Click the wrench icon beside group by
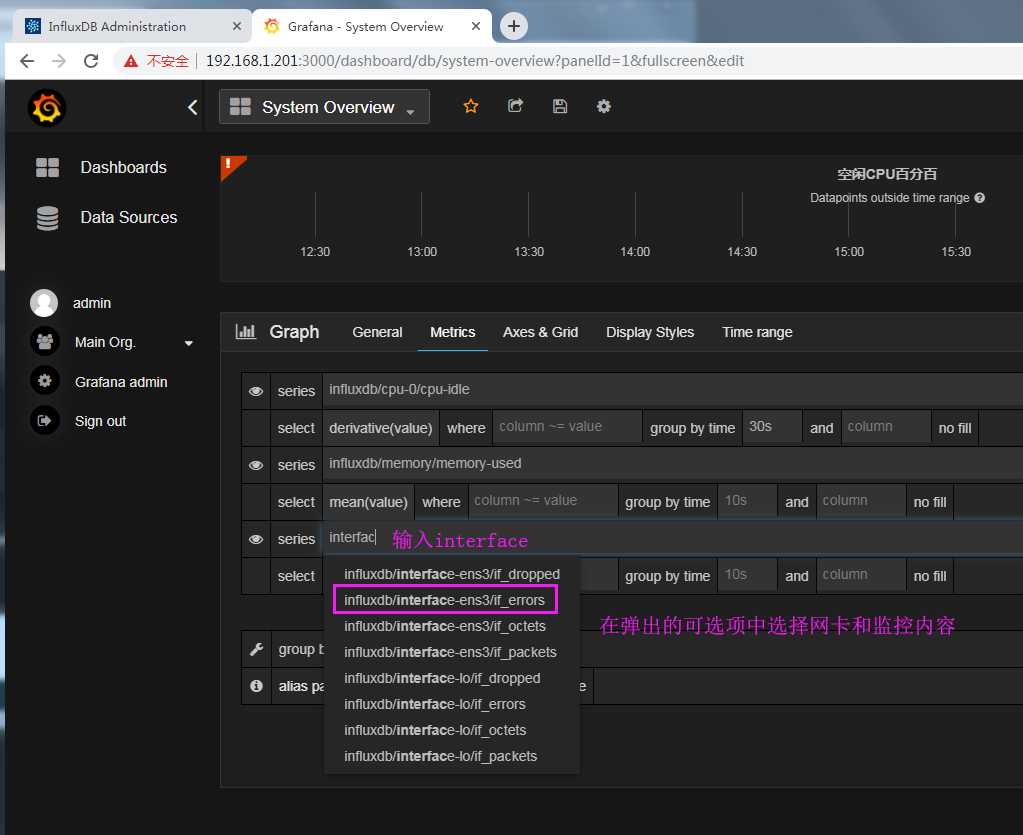 pyautogui.click(x=256, y=649)
